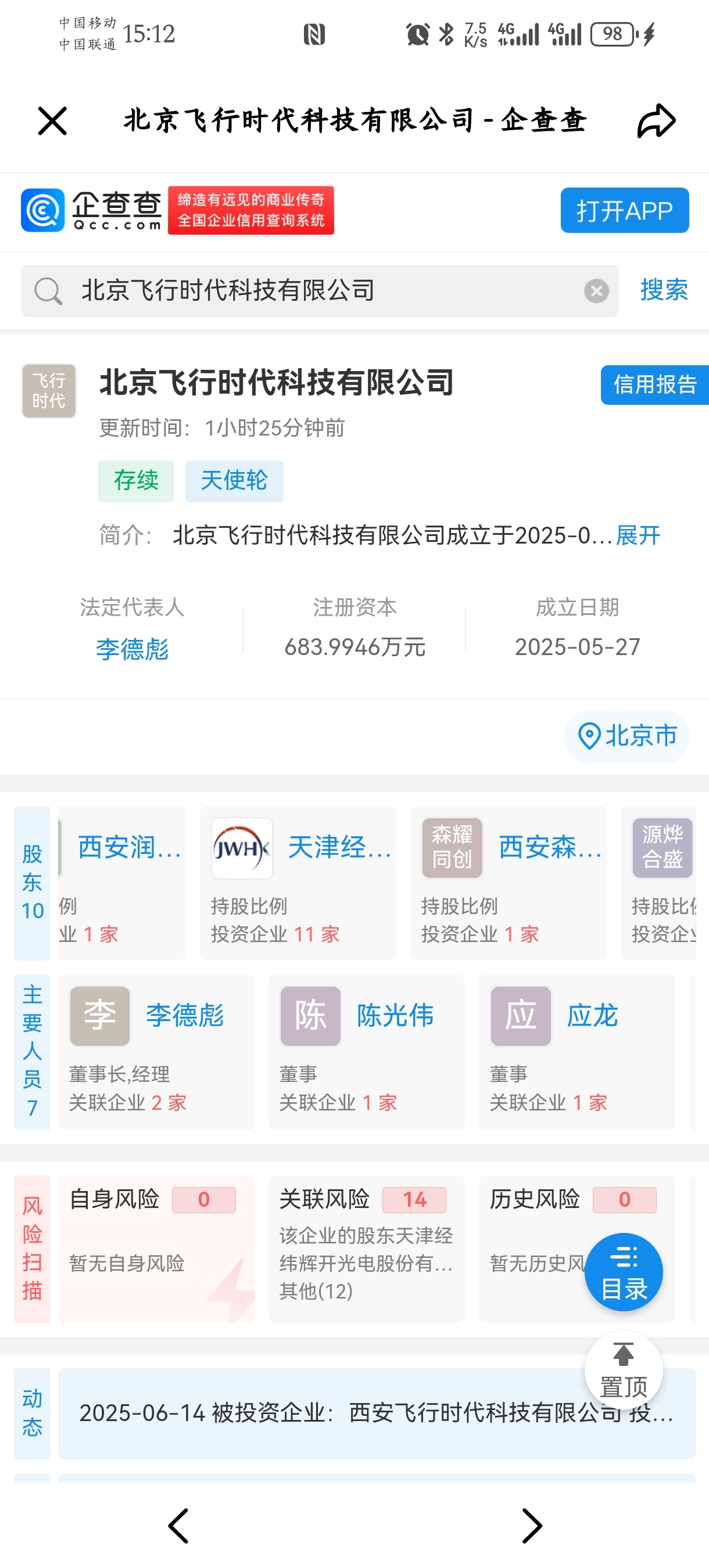Tap the red slogan banner beside logo
Image resolution: width=709 pixels, height=1568 pixels.
(x=251, y=211)
